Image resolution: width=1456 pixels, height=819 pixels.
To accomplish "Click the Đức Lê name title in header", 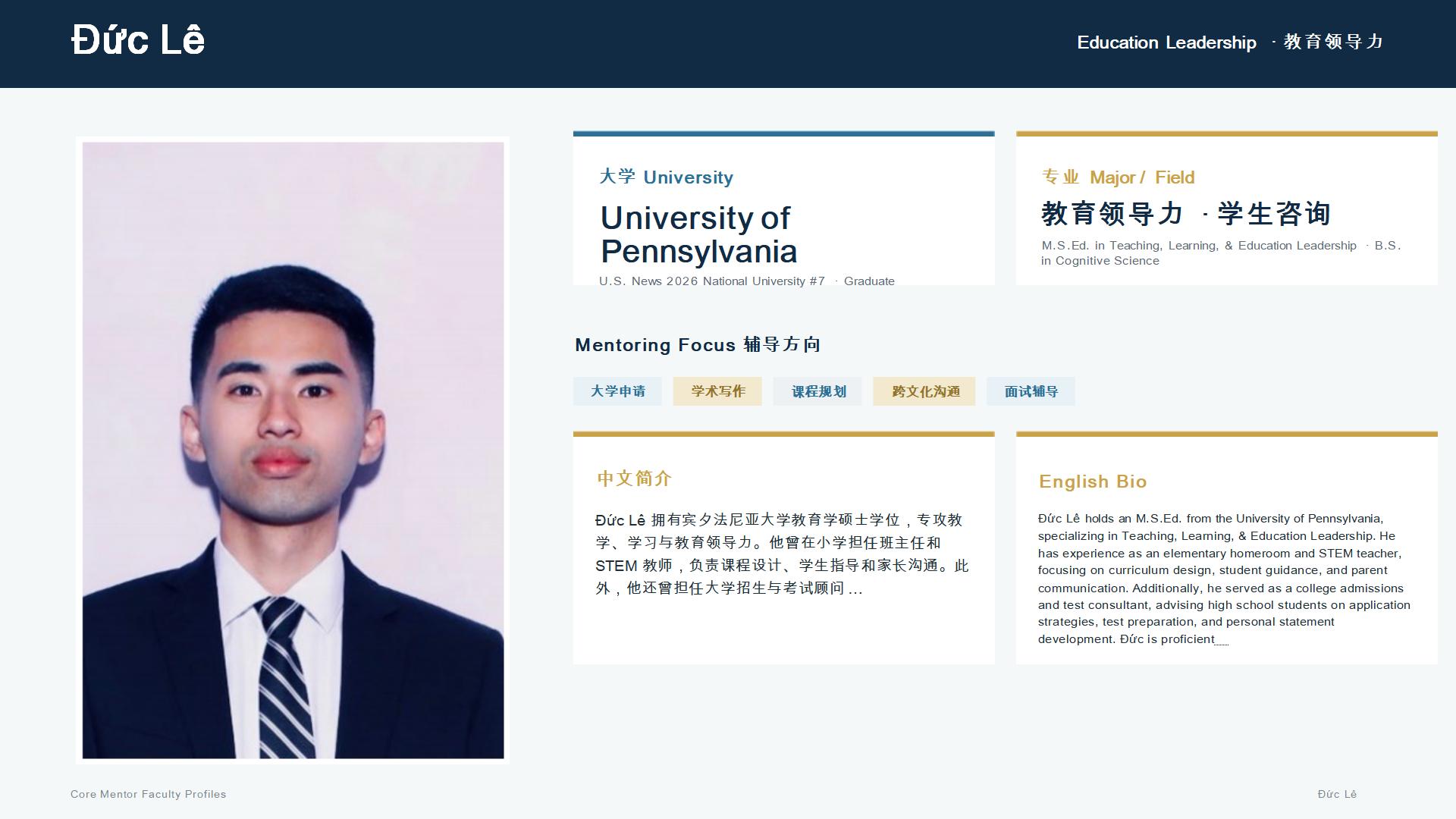I will click(138, 40).
